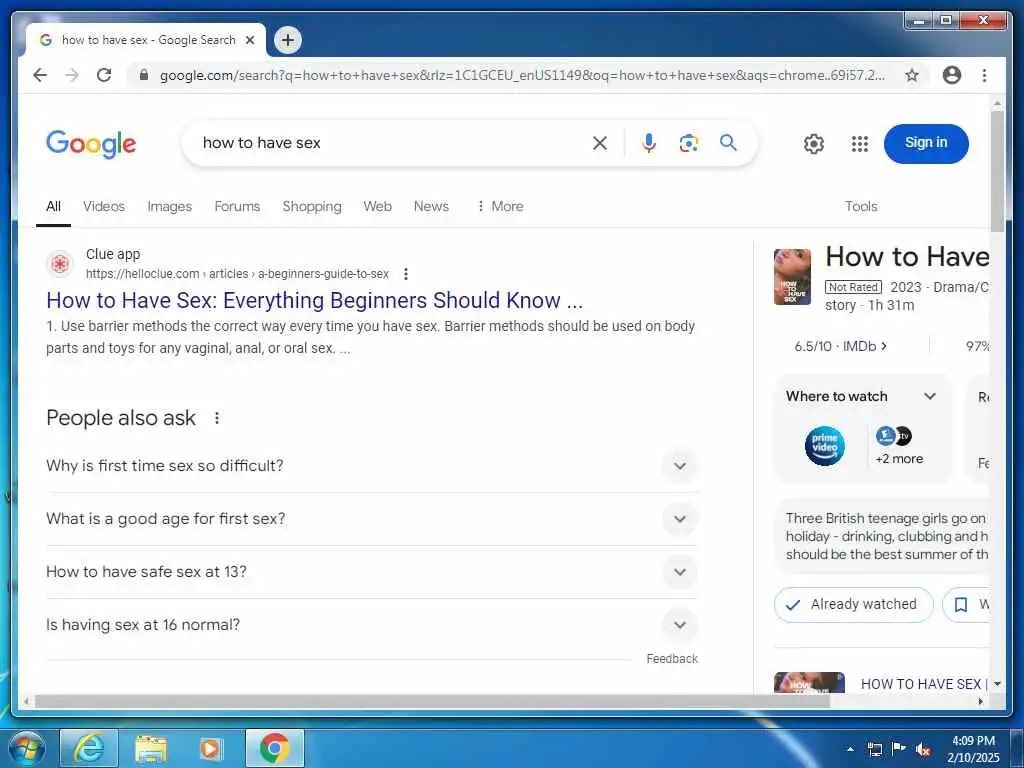Close the Google Search tab
The image size is (1024, 768).
click(249, 40)
